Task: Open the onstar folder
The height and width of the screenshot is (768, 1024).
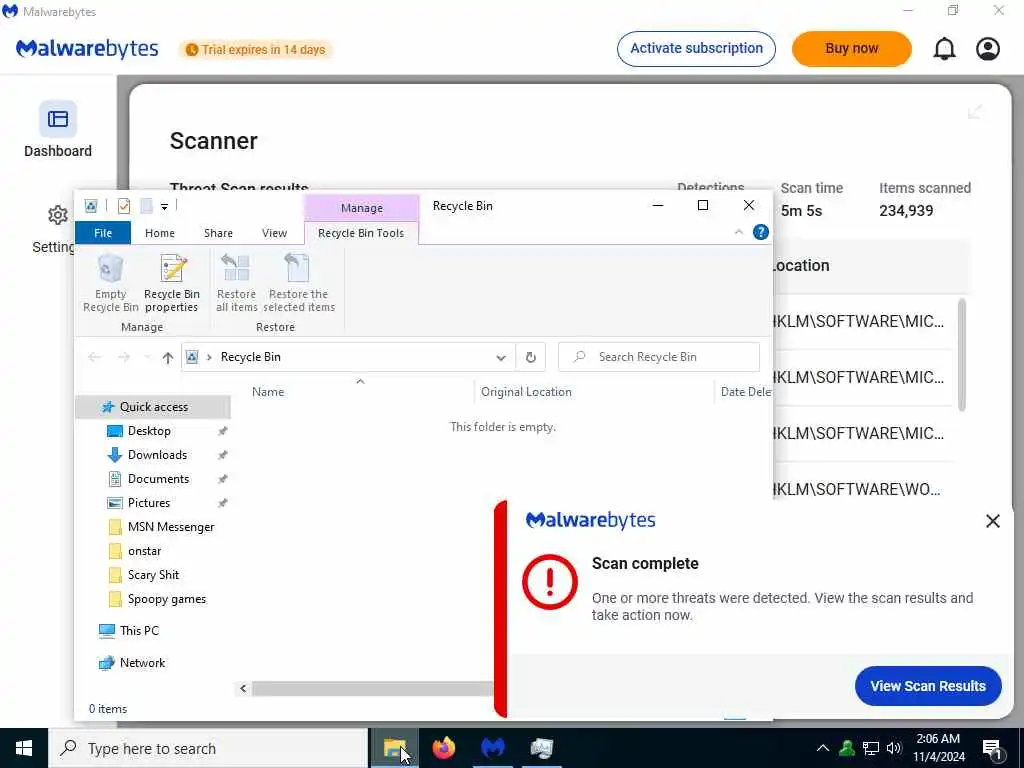Action: [144, 551]
